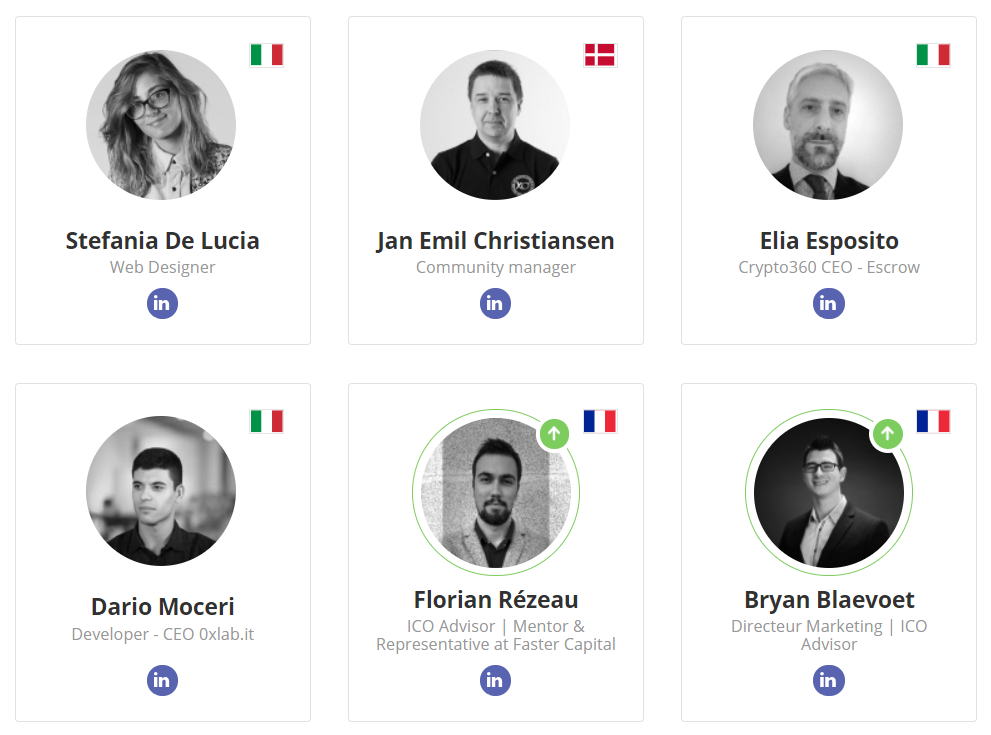This screenshot has width=991, height=735.
Task: Click the green arrow badge on Bryan Blaevoet
Action: [x=887, y=434]
